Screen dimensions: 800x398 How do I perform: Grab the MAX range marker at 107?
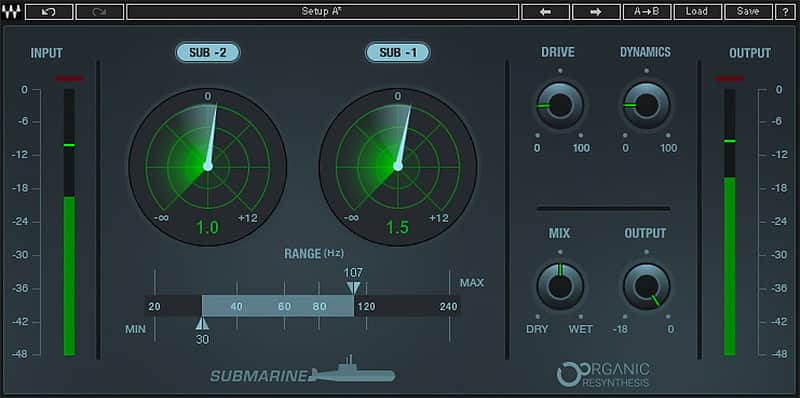tap(353, 288)
